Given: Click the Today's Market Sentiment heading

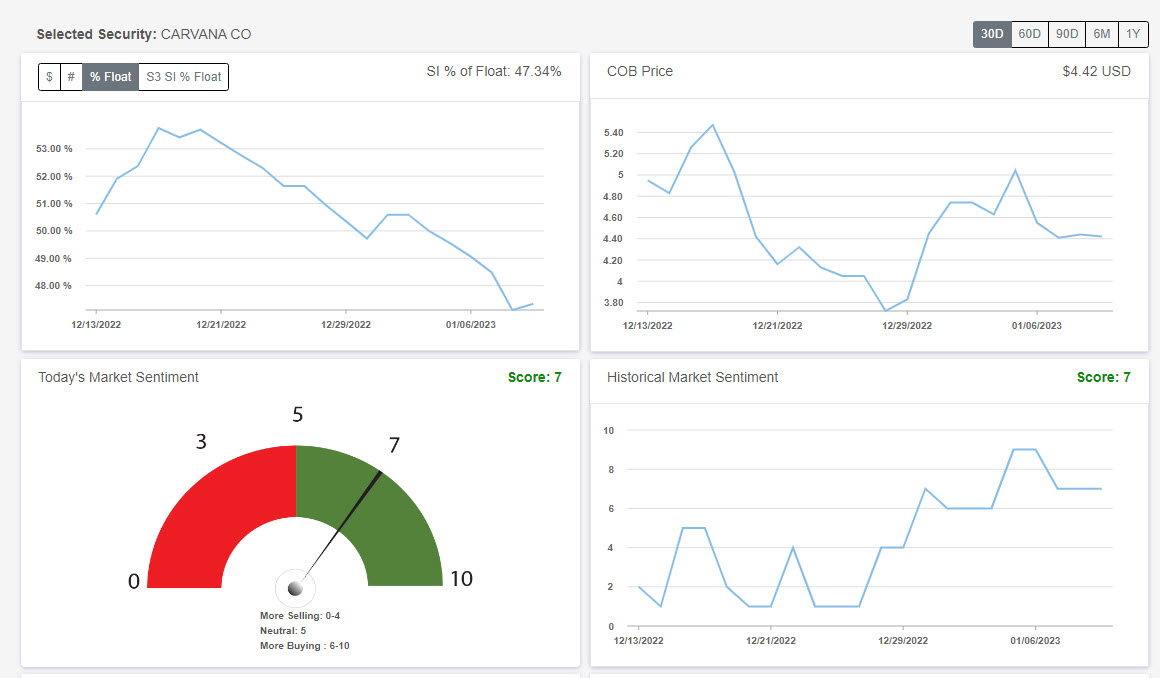Looking at the screenshot, I should coord(118,377).
